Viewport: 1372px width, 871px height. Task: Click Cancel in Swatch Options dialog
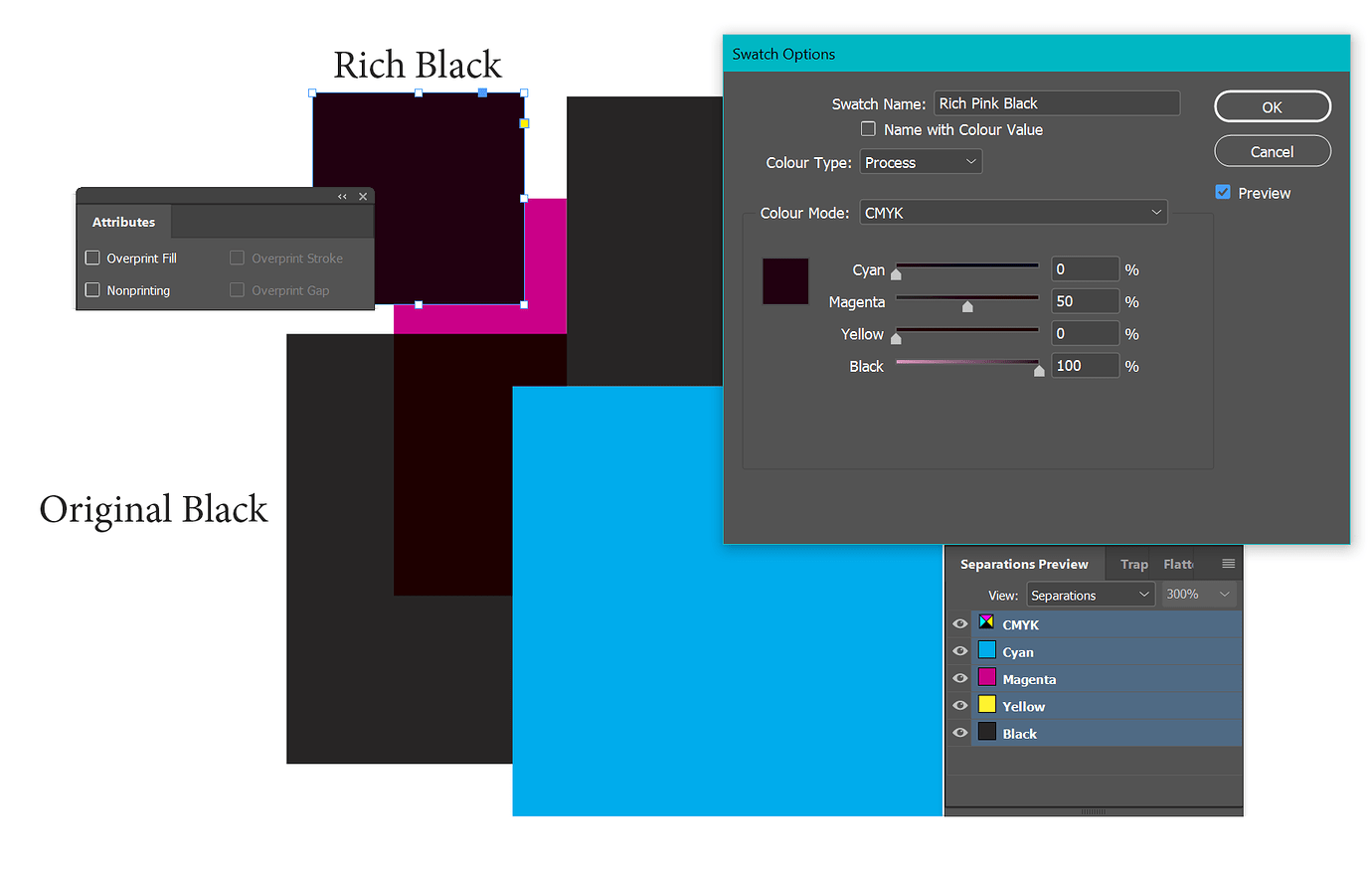(x=1272, y=151)
